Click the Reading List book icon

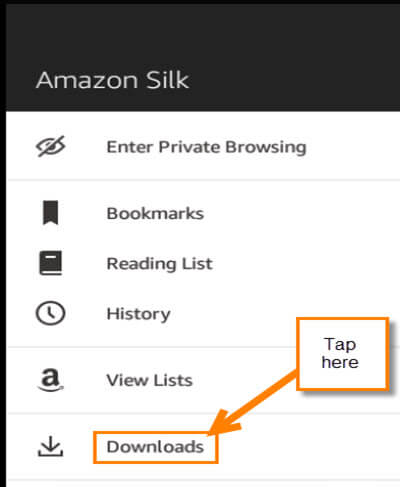[x=51, y=263]
